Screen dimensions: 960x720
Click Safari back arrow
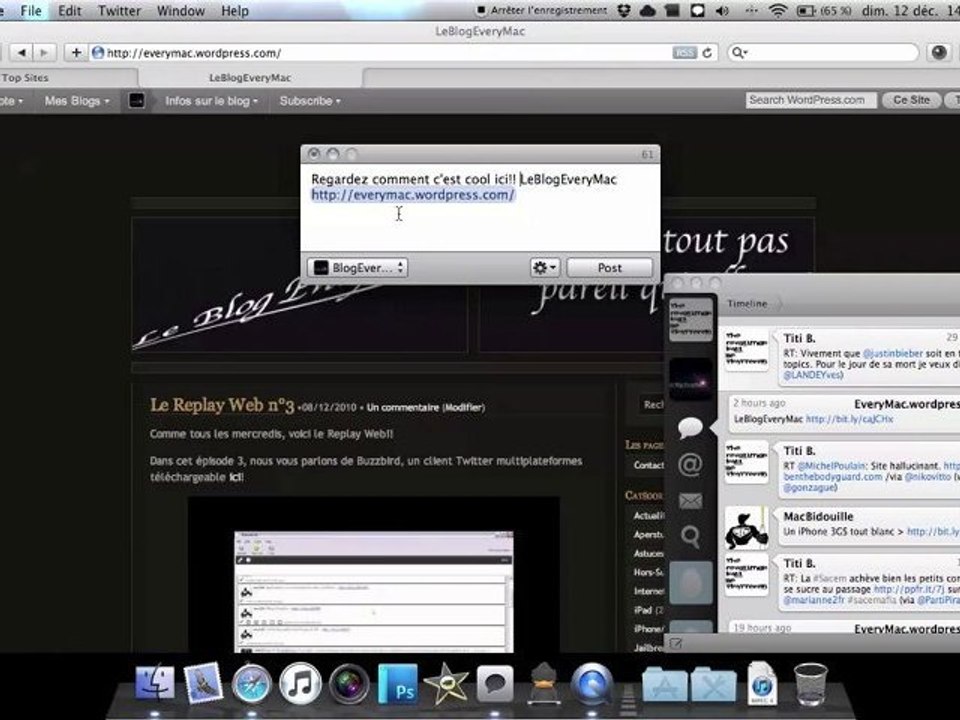[x=21, y=53]
